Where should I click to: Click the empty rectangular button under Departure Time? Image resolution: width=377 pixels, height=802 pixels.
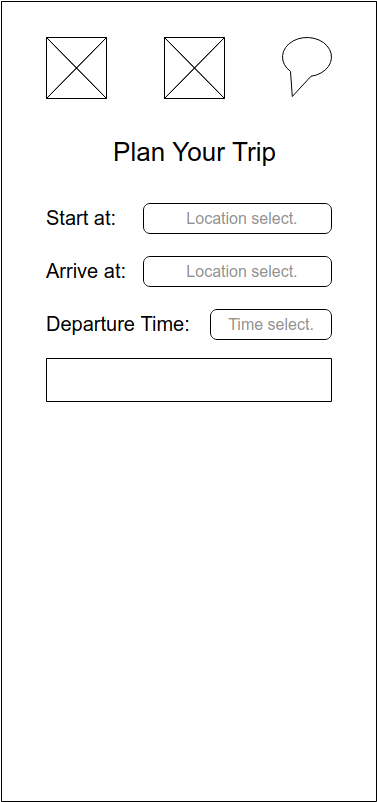coord(189,380)
